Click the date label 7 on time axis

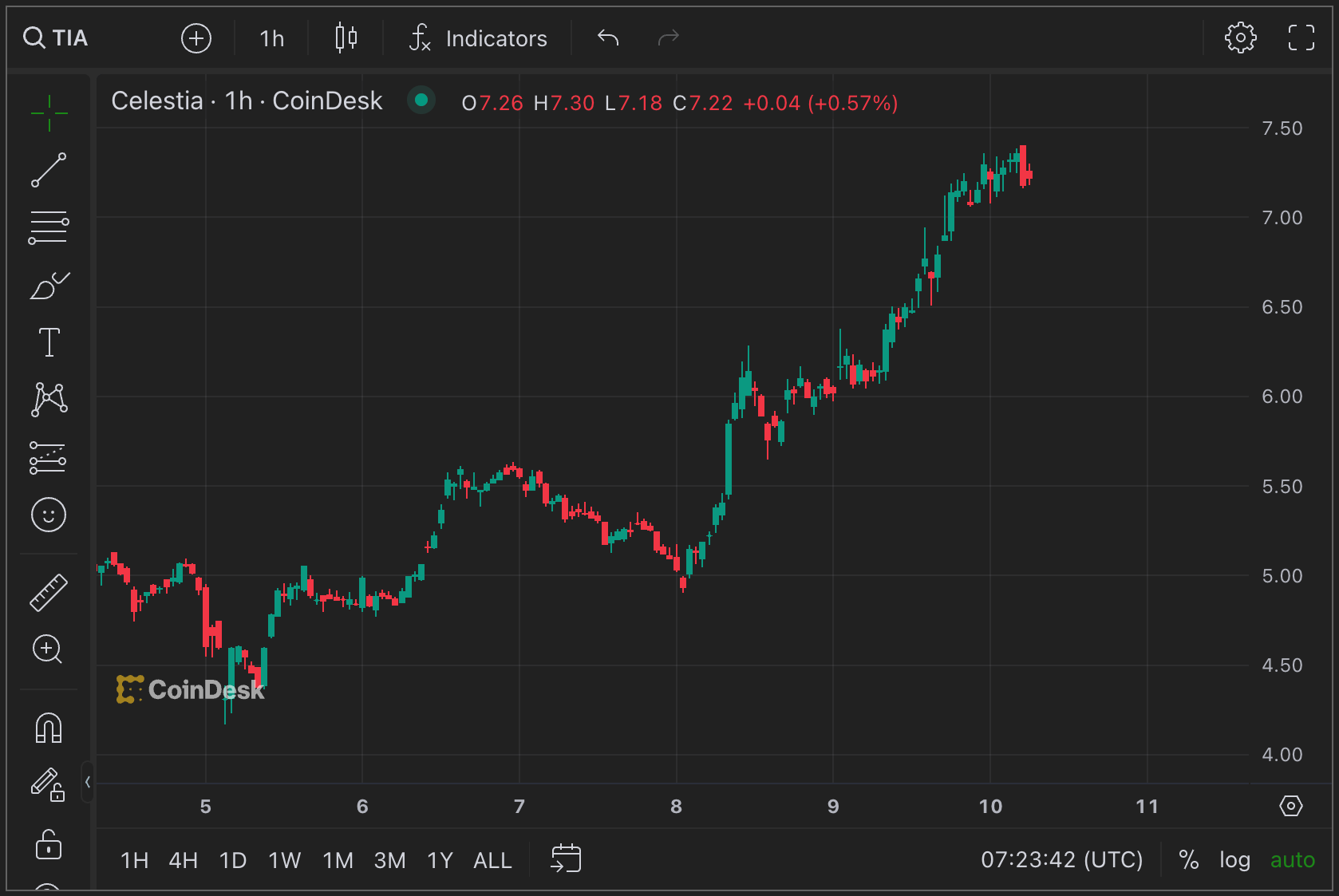click(x=519, y=807)
